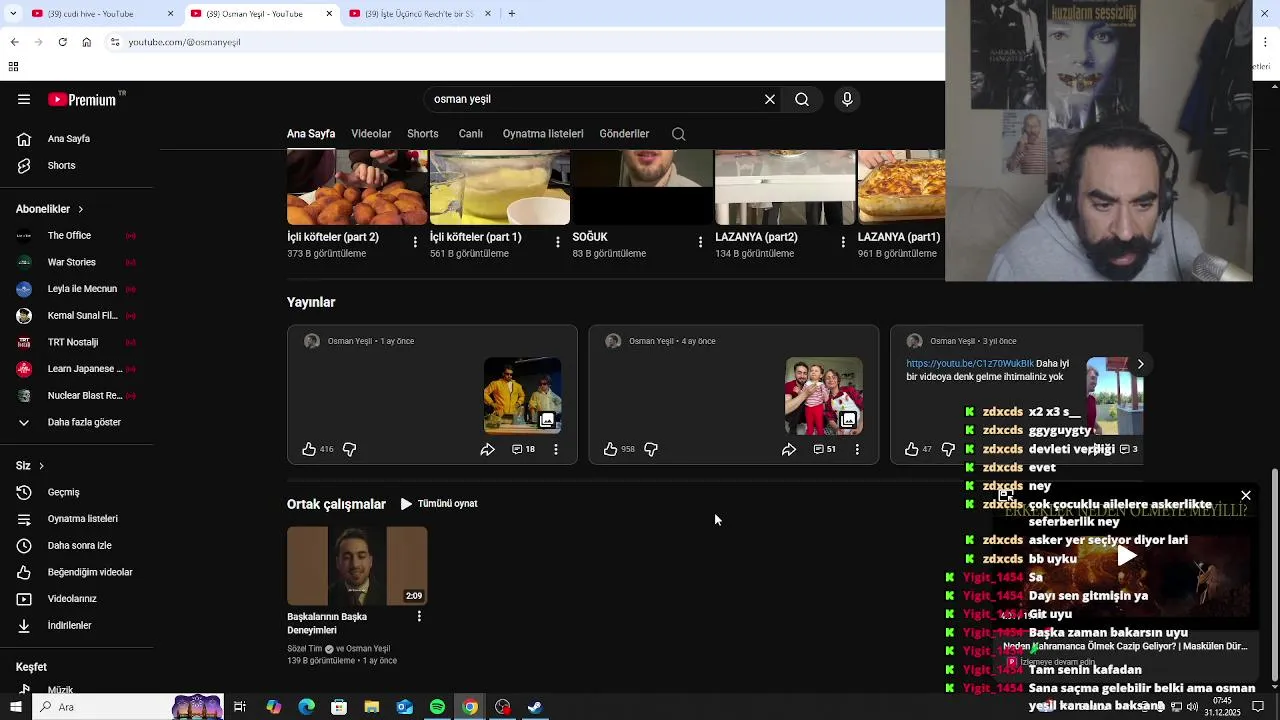Open İndirilenler in sidebar
1280x720 pixels.
(69, 625)
